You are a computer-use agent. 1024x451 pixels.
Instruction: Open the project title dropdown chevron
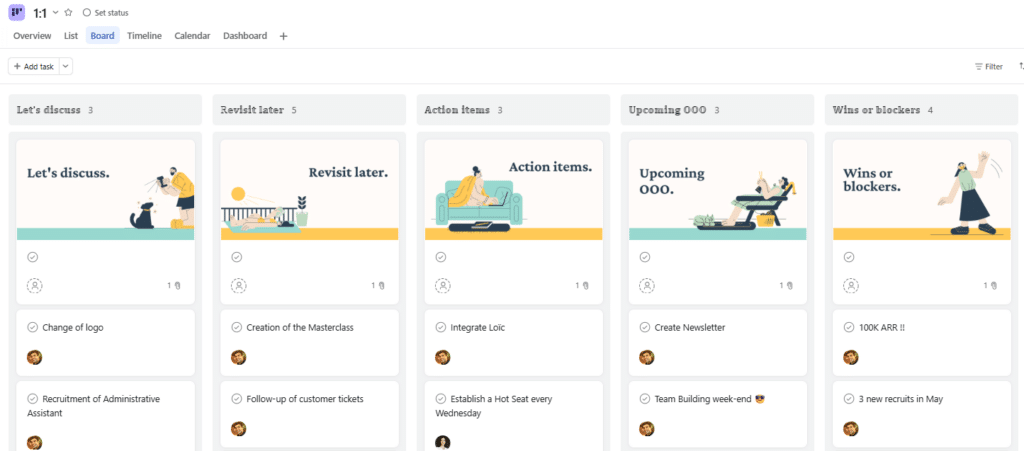coord(56,12)
